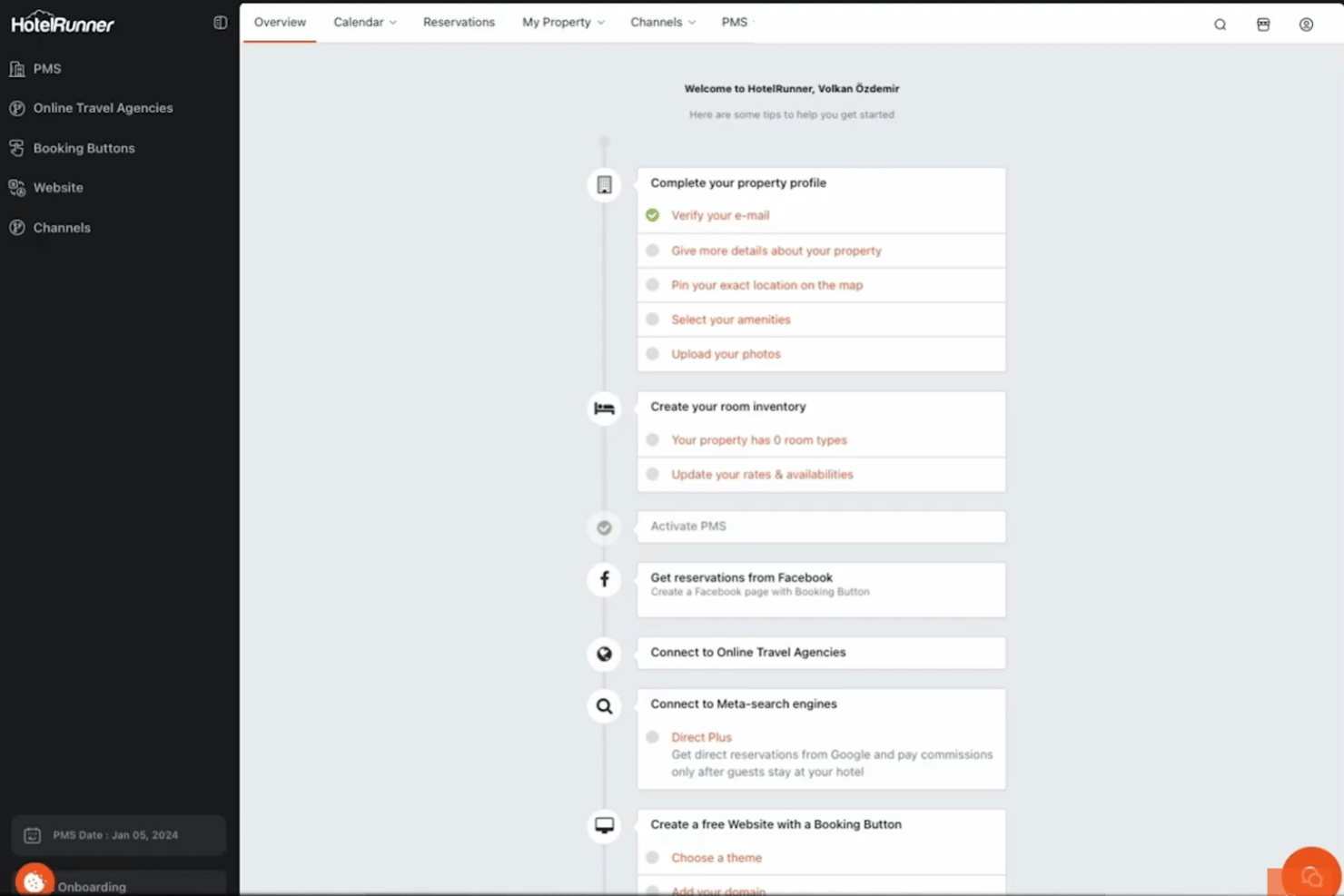
Task: Click circle beside Direct Plus
Action: [652, 737]
